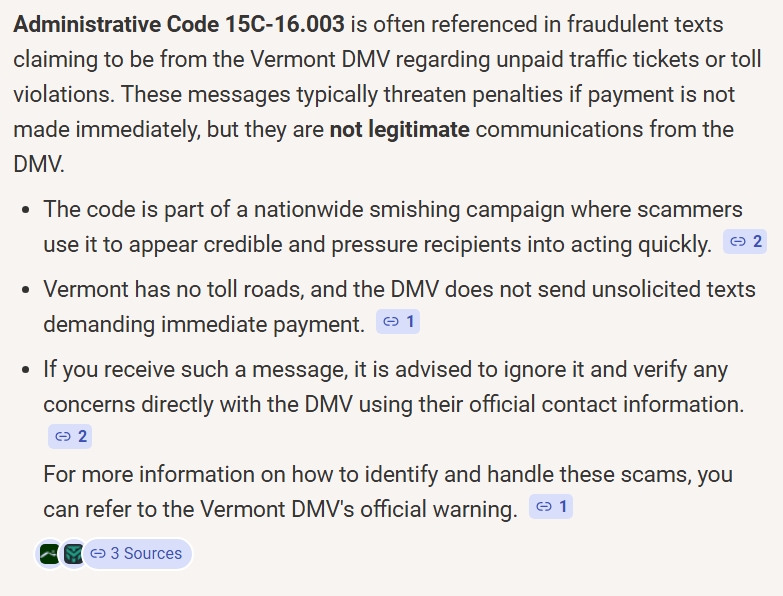Click the bold "not legitimate" text
This screenshot has width=783, height=596.
399,129
